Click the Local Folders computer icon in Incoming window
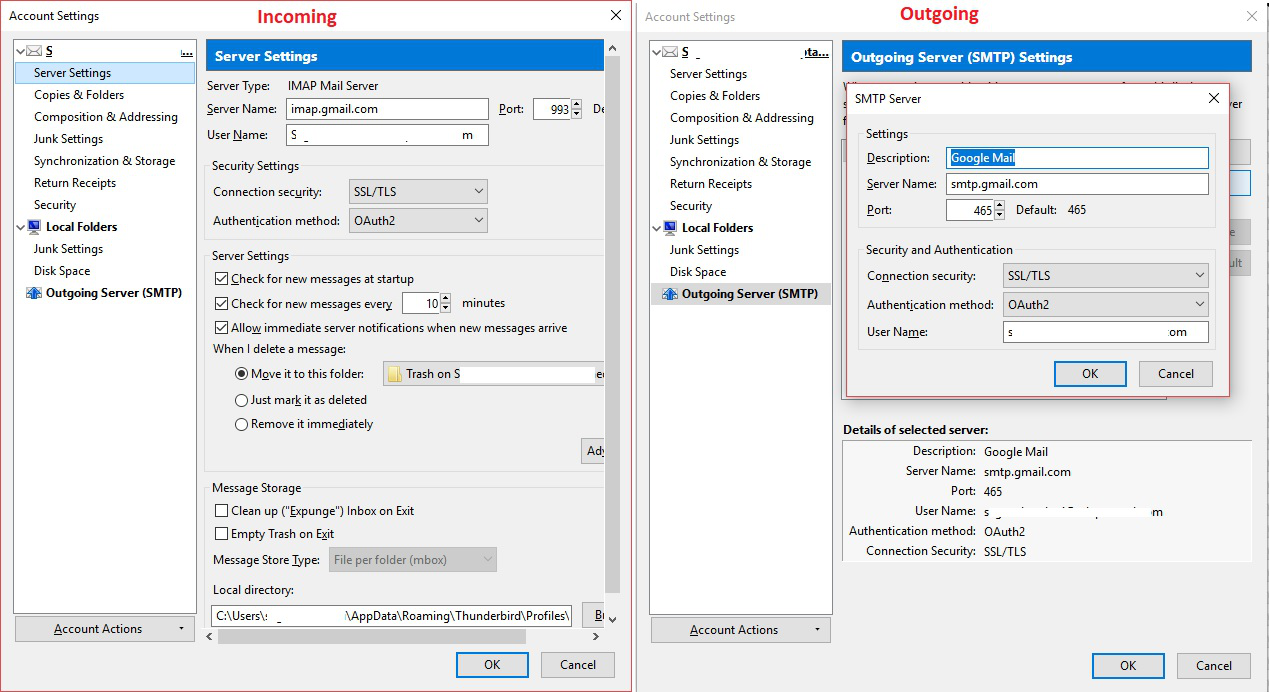 pyautogui.click(x=34, y=227)
